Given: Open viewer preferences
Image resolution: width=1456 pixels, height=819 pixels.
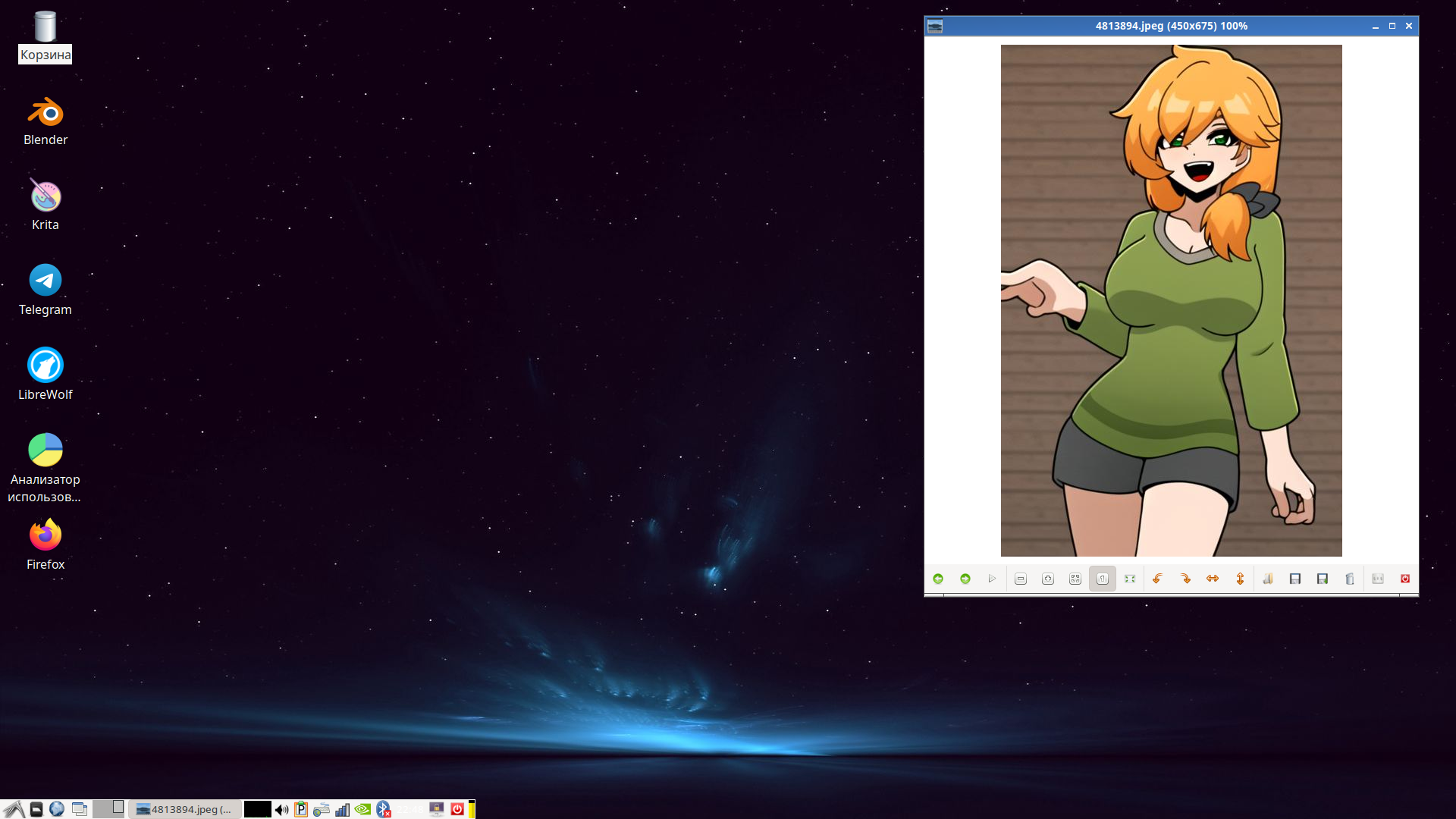Looking at the screenshot, I should point(1378,579).
